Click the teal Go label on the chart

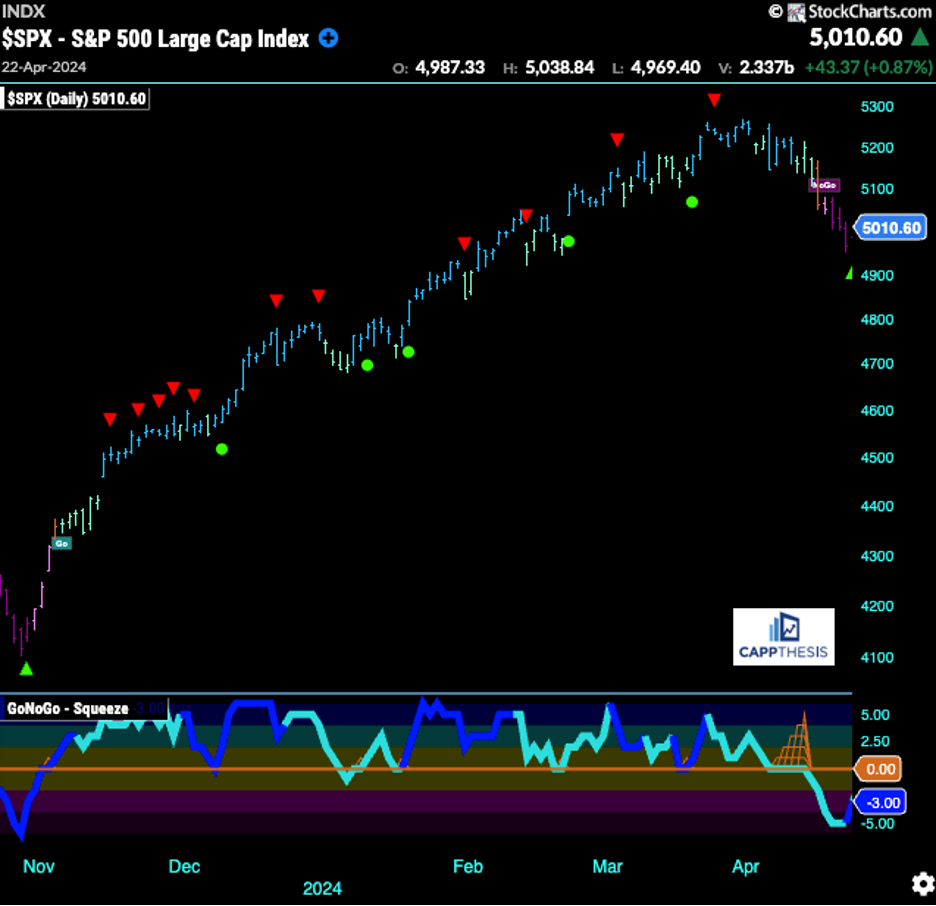61,543
